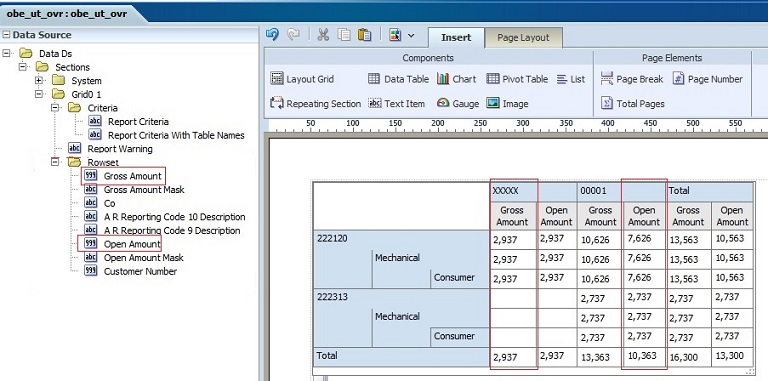Select the obe_ut_ovr document tab
This screenshot has width=768, height=381.
tap(67, 14)
